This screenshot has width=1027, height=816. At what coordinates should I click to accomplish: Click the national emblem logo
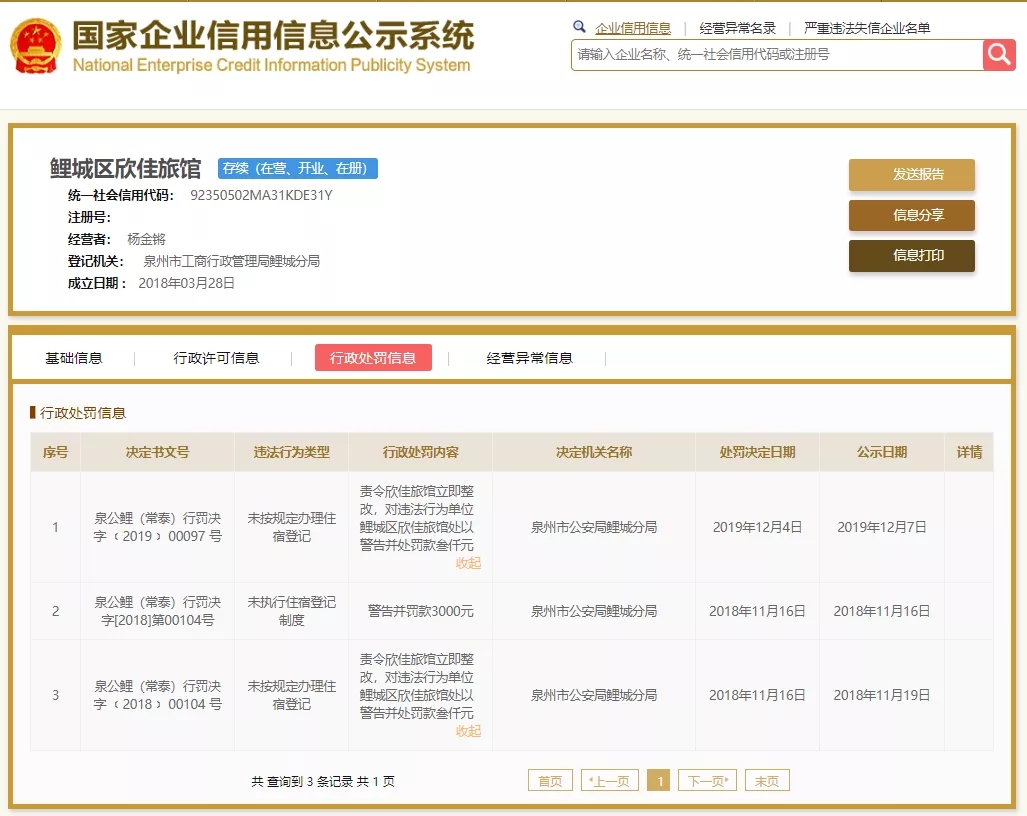click(x=35, y=46)
